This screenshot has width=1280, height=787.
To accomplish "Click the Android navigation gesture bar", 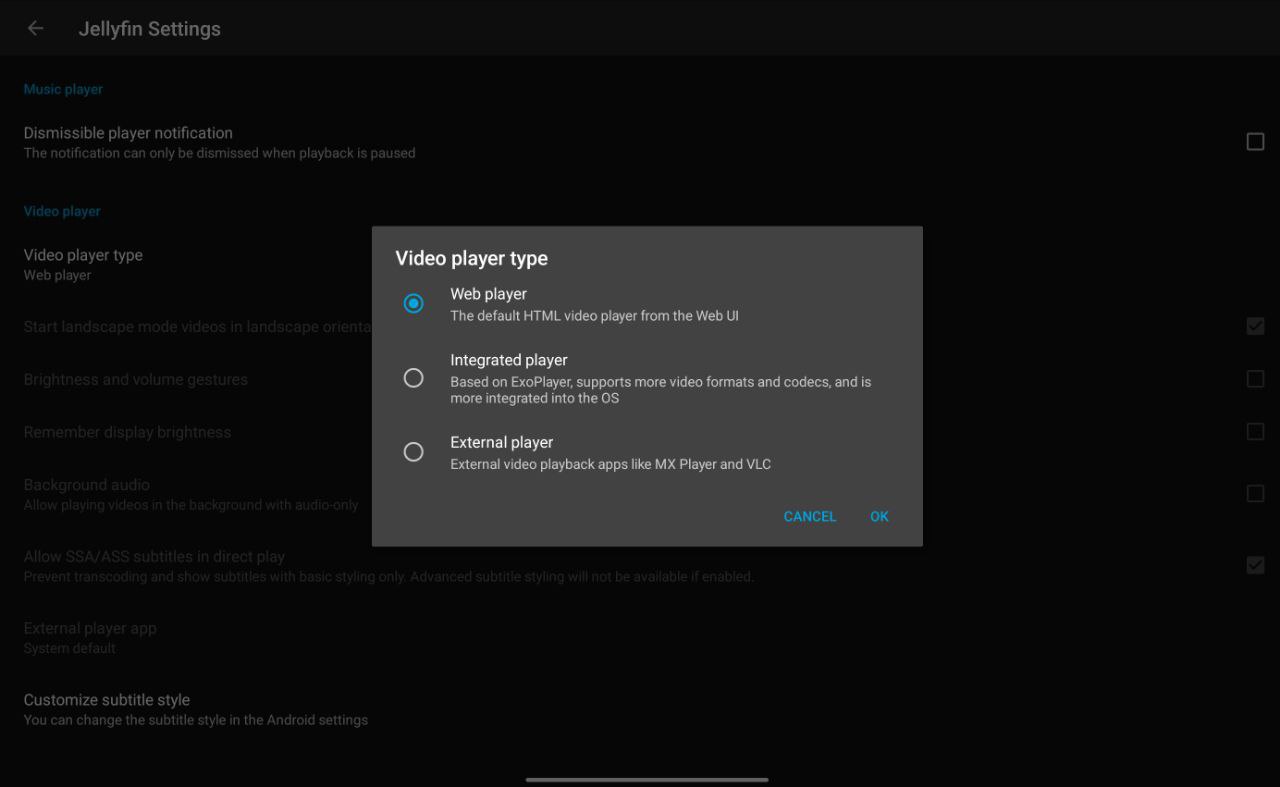I will pyautogui.click(x=647, y=779).
